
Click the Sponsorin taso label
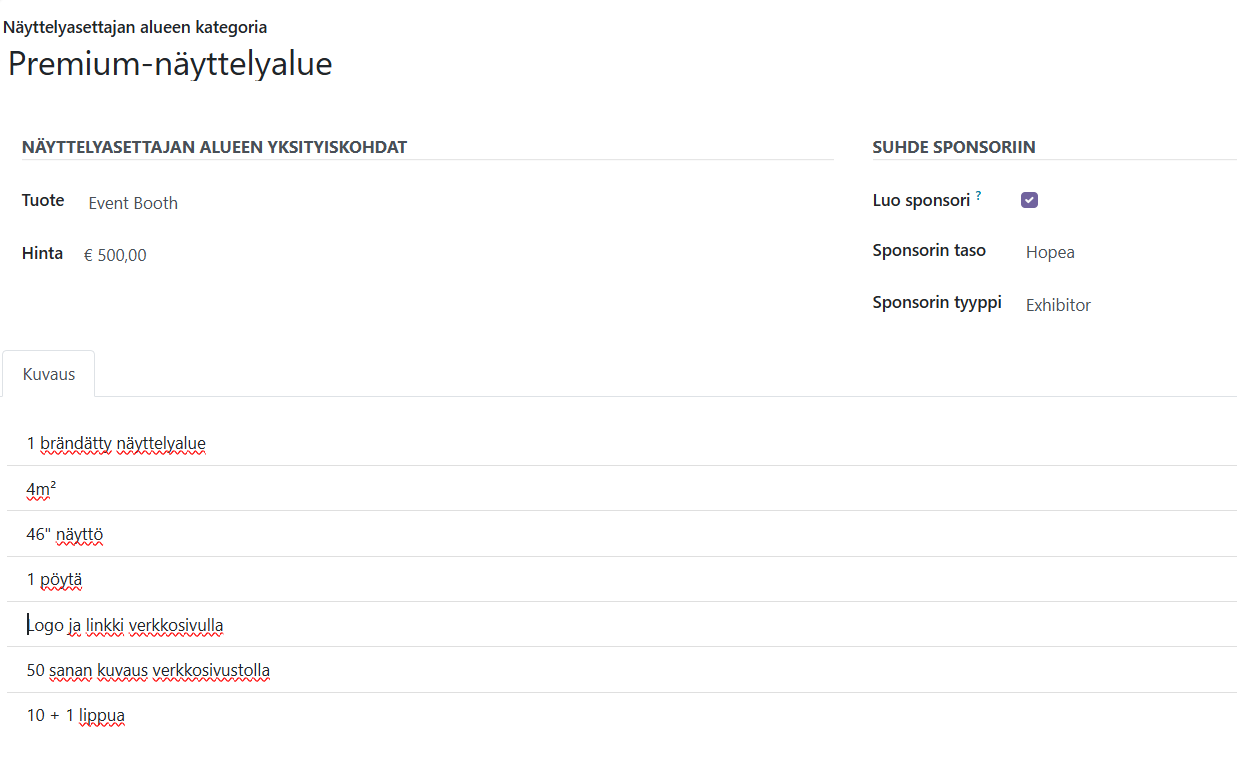929,250
